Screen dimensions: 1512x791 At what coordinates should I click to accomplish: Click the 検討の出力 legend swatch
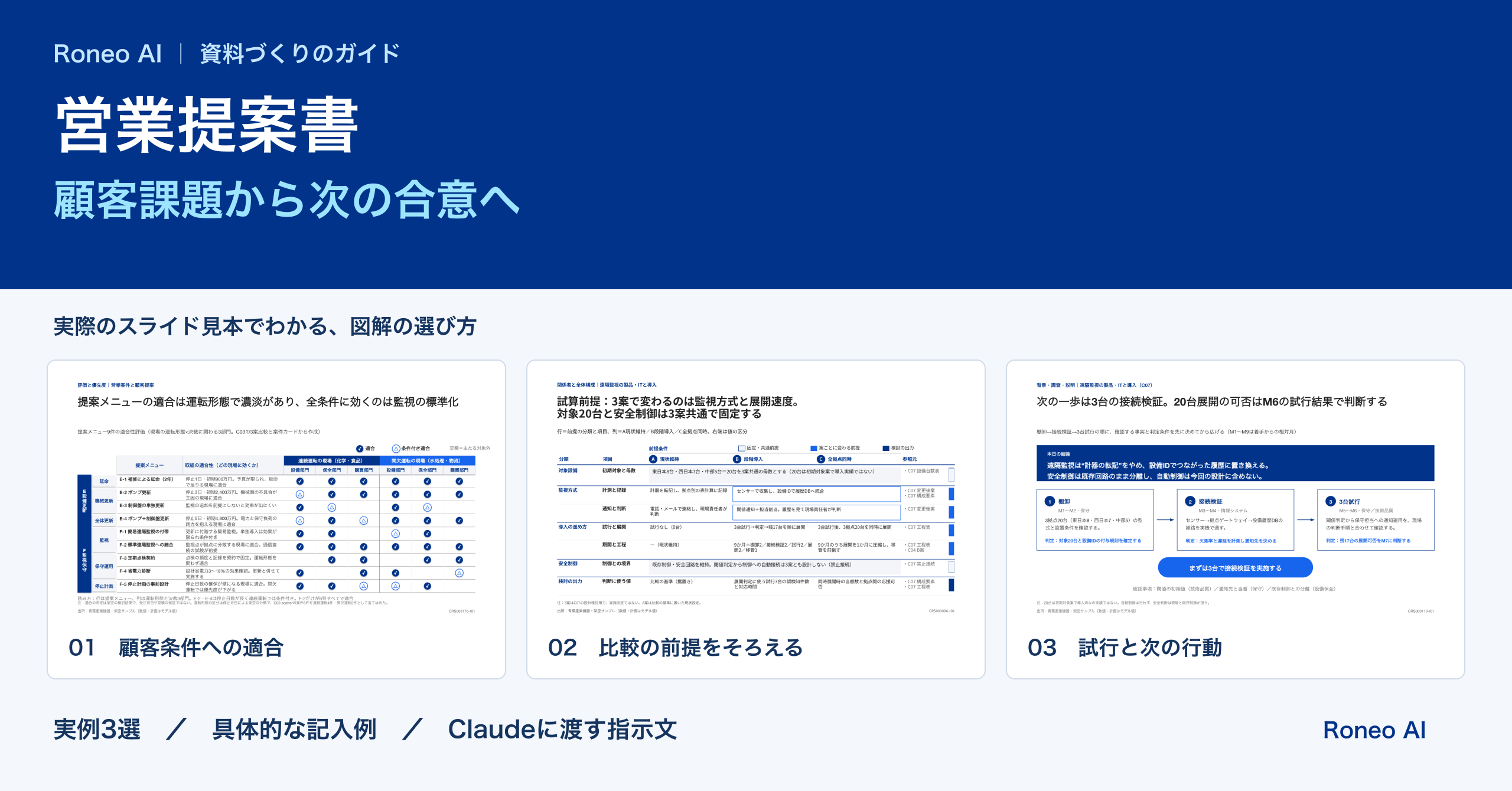click(886, 449)
